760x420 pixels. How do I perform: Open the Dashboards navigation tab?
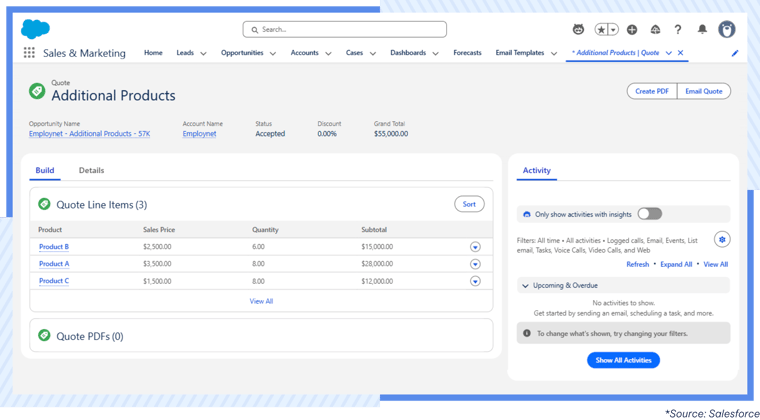[408, 53]
